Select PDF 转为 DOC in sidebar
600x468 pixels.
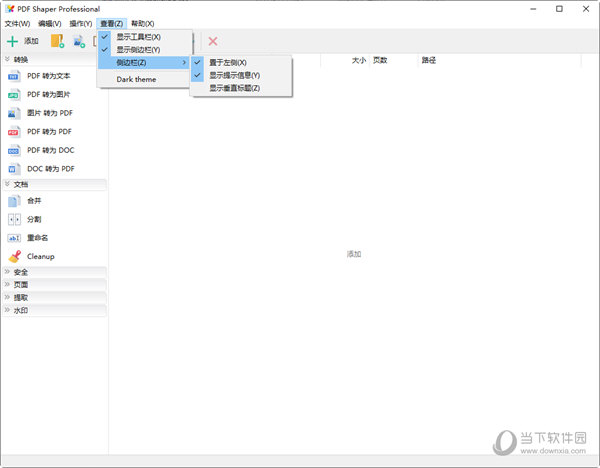tap(51, 150)
